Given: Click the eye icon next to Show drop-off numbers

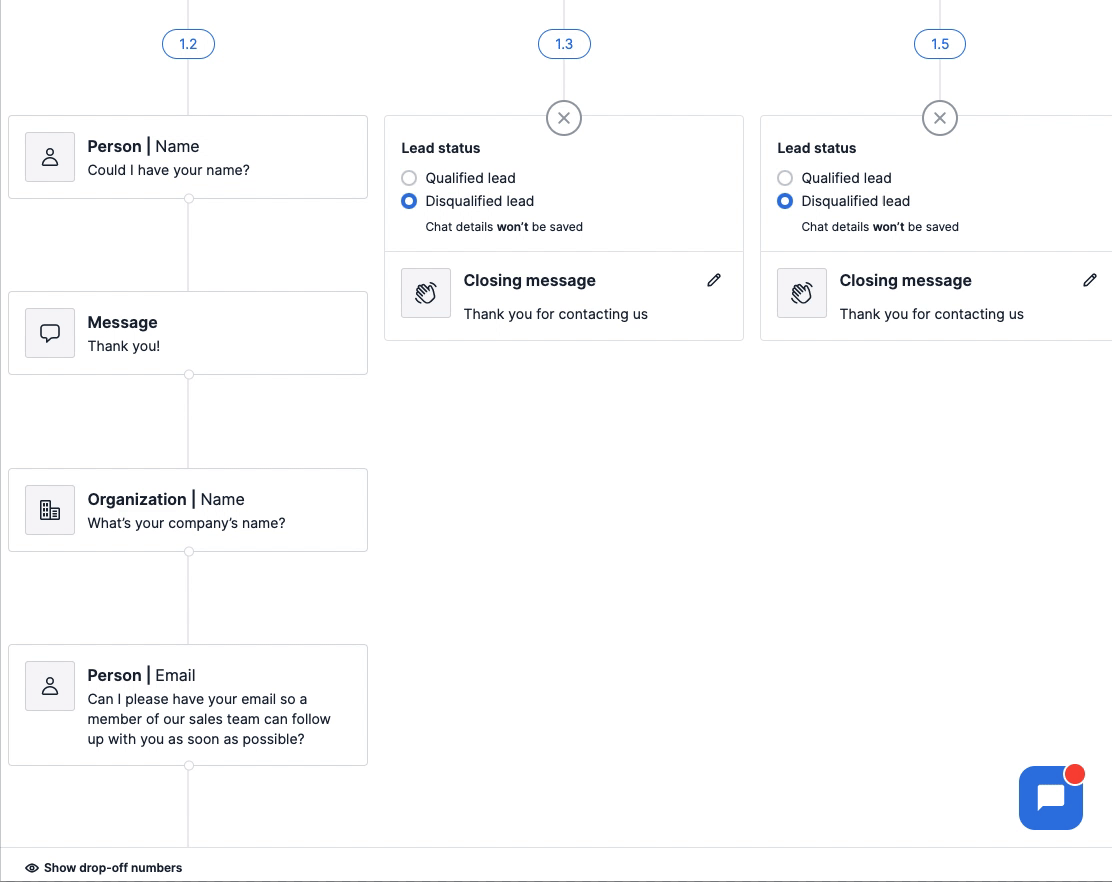Looking at the screenshot, I should click(31, 867).
